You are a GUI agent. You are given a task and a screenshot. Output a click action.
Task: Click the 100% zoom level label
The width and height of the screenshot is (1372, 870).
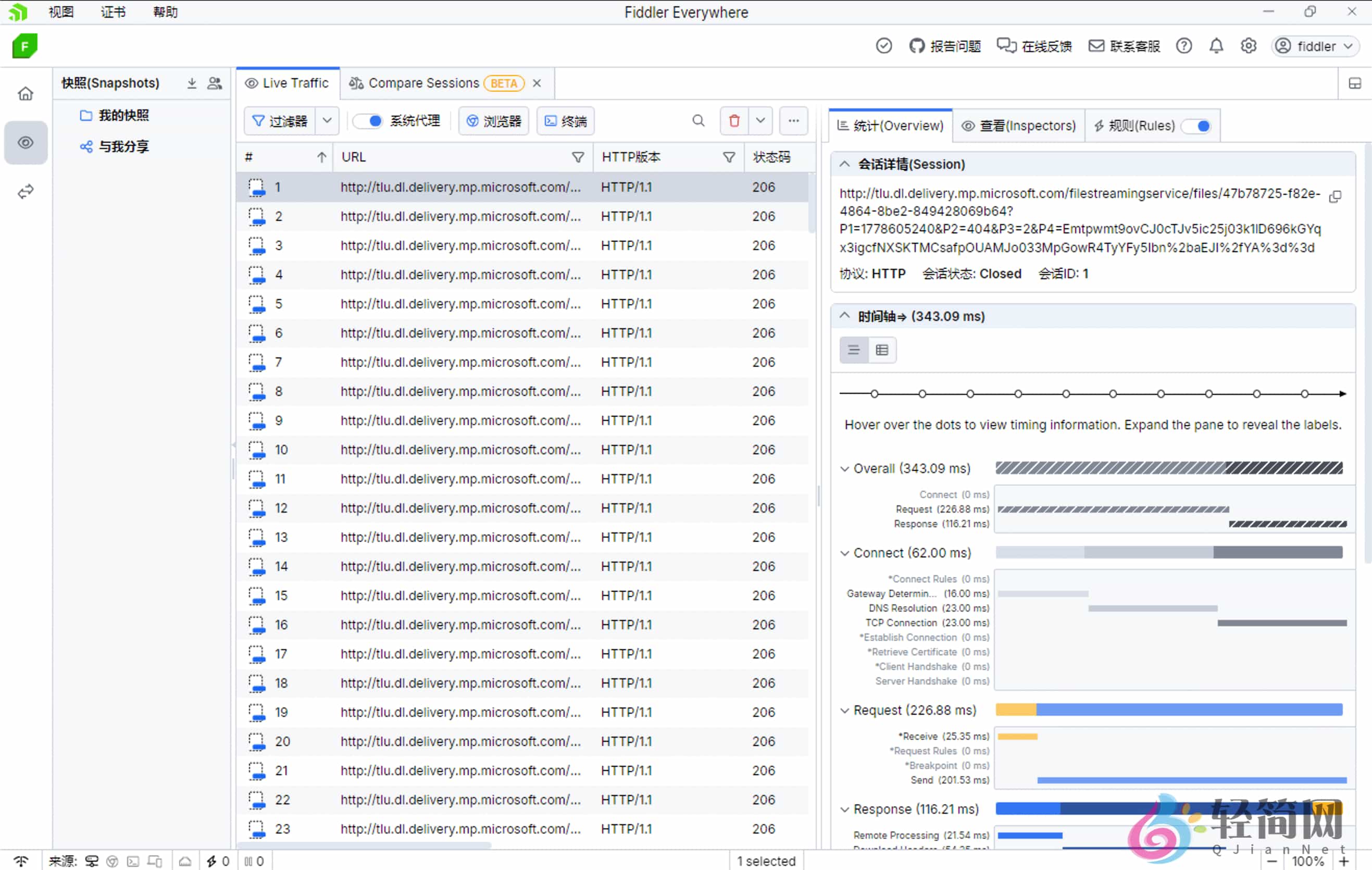(x=1307, y=861)
